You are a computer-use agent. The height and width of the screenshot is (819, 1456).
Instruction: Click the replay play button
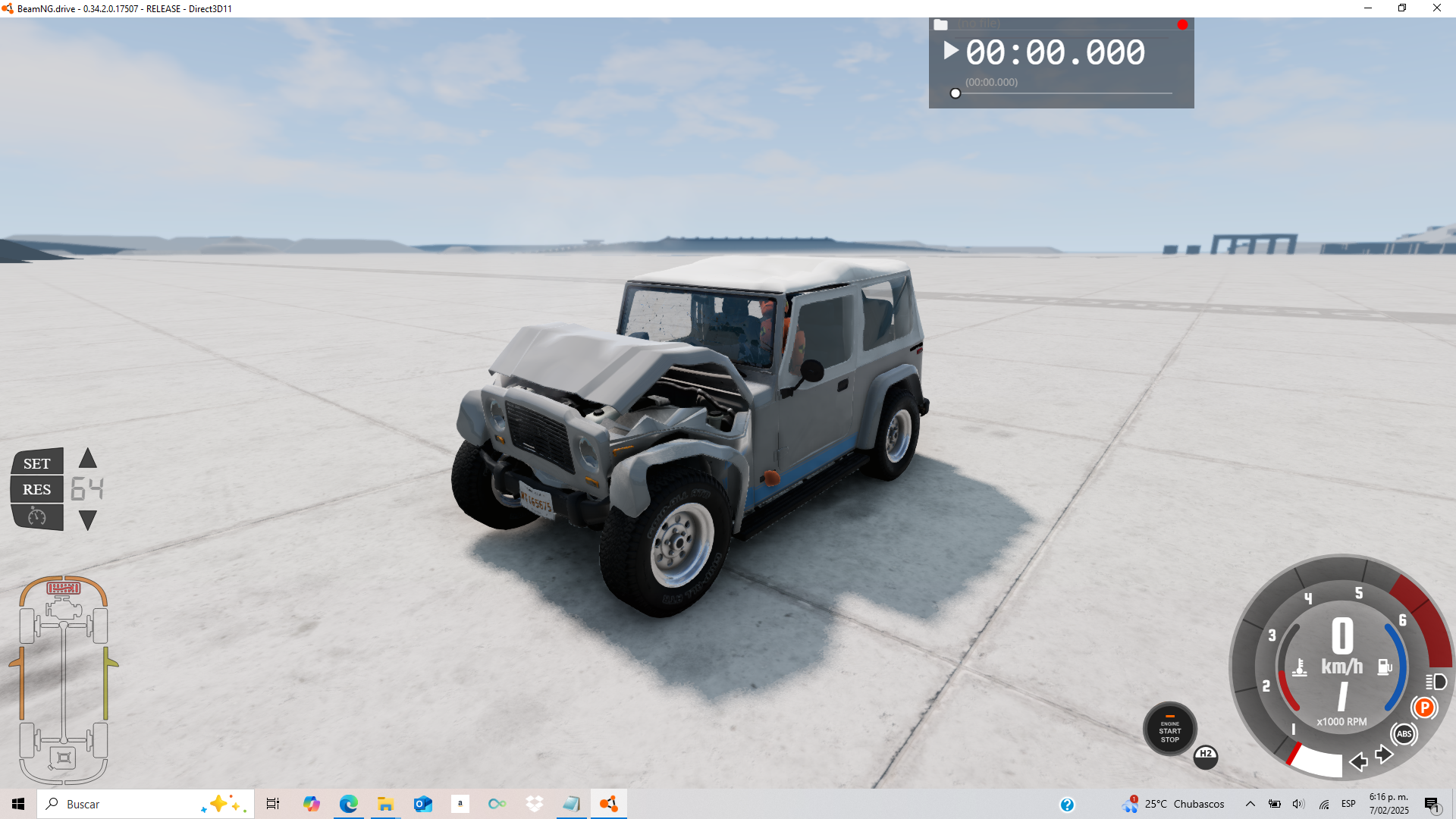[x=951, y=51]
